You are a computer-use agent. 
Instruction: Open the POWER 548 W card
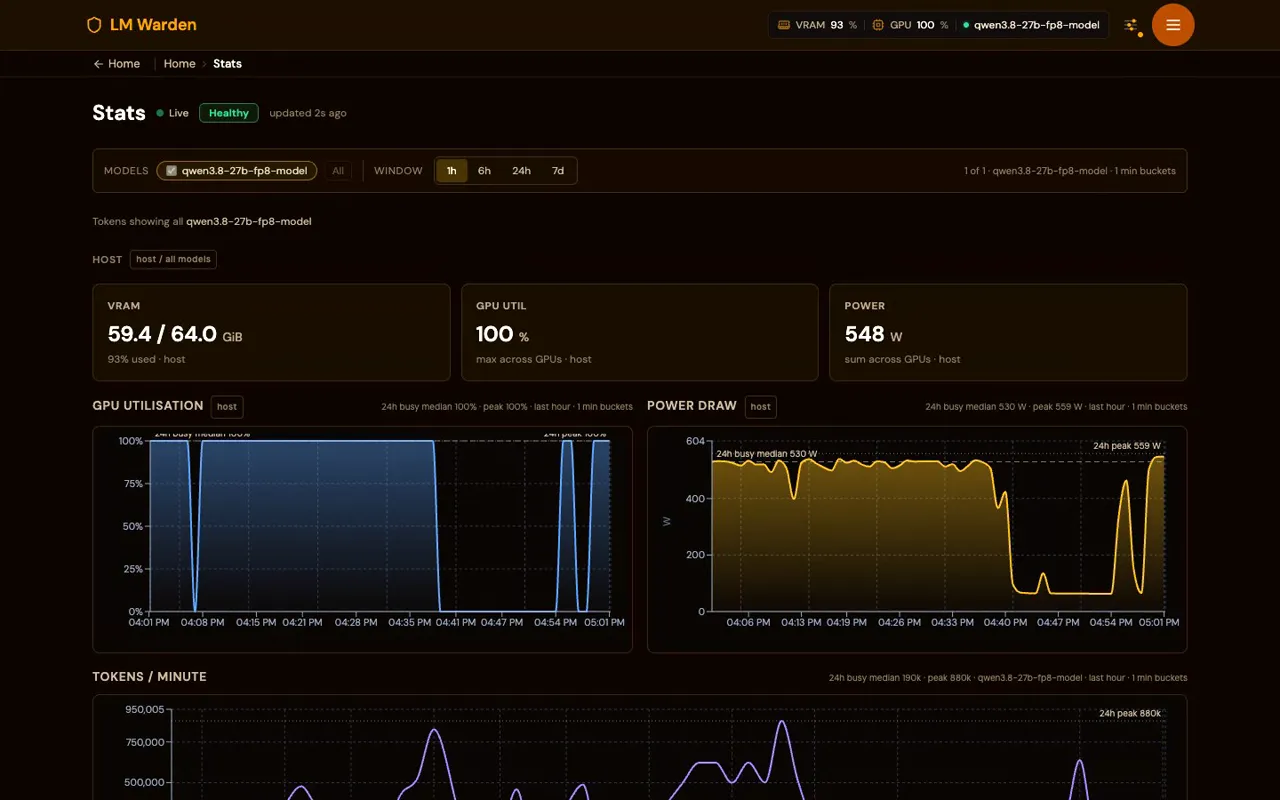pyautogui.click(x=1008, y=332)
